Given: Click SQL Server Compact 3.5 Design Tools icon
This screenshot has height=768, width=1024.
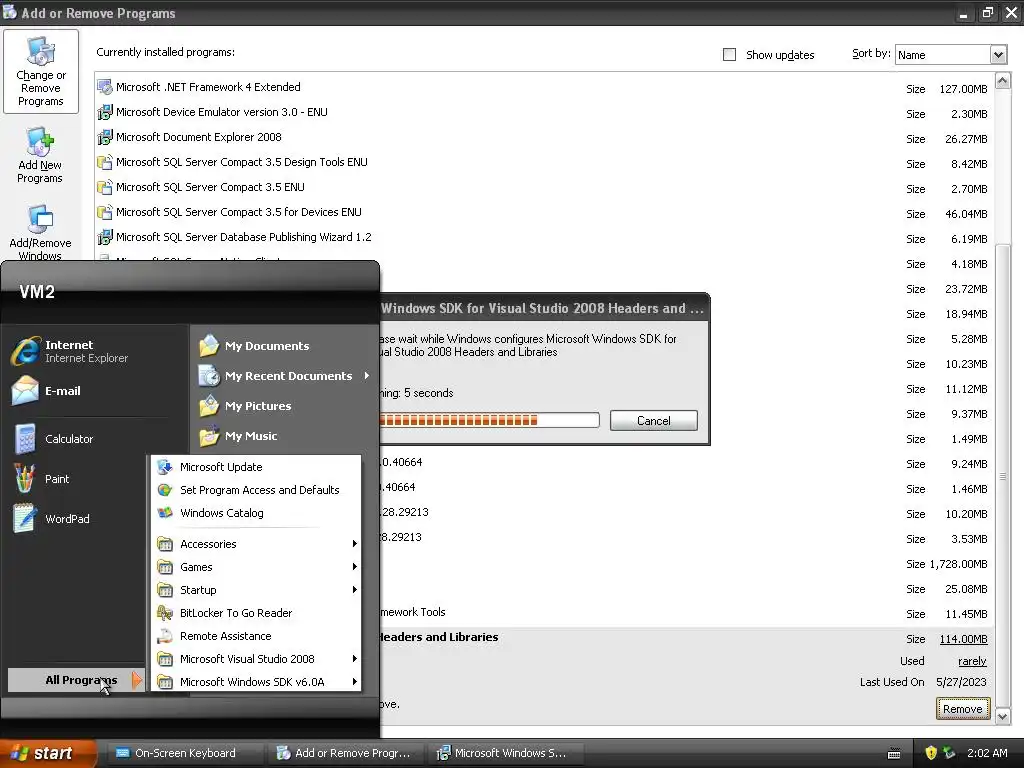Looking at the screenshot, I should click(x=104, y=162).
